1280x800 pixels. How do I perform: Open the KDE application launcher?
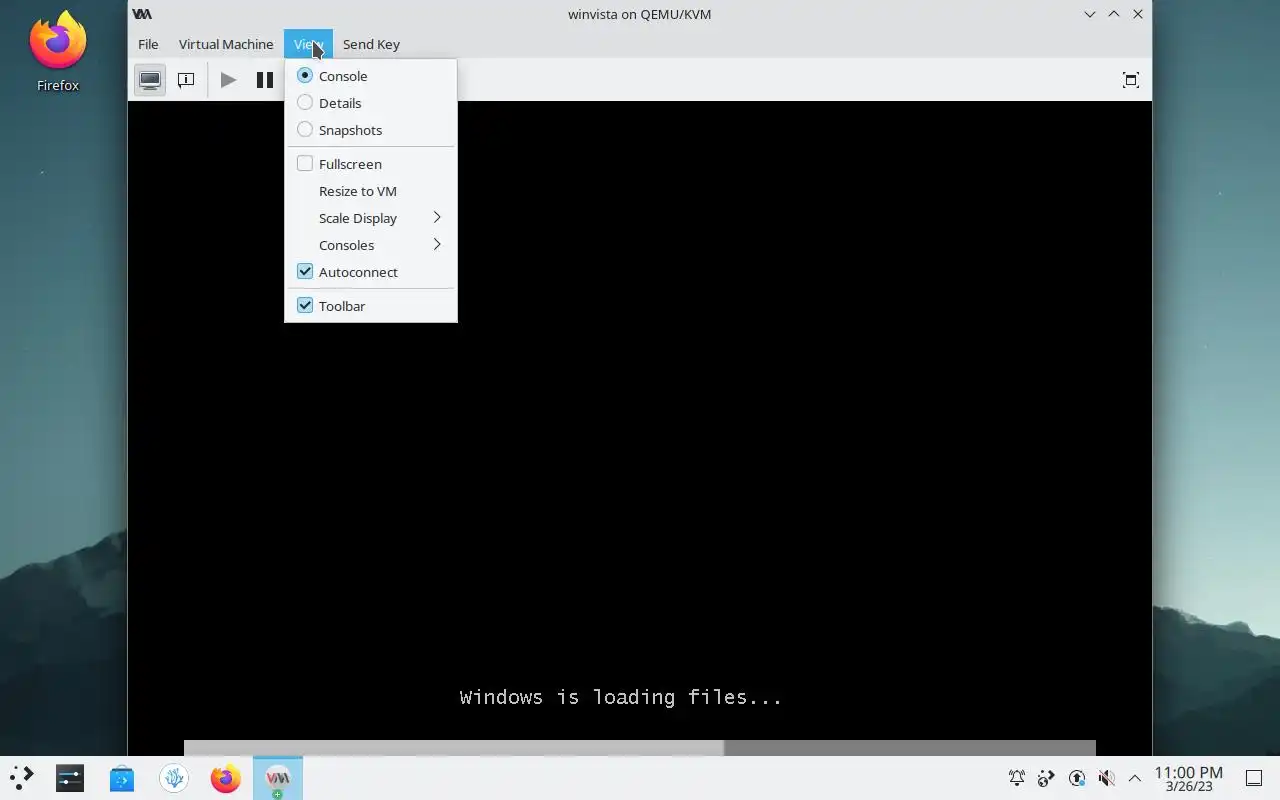(21, 778)
